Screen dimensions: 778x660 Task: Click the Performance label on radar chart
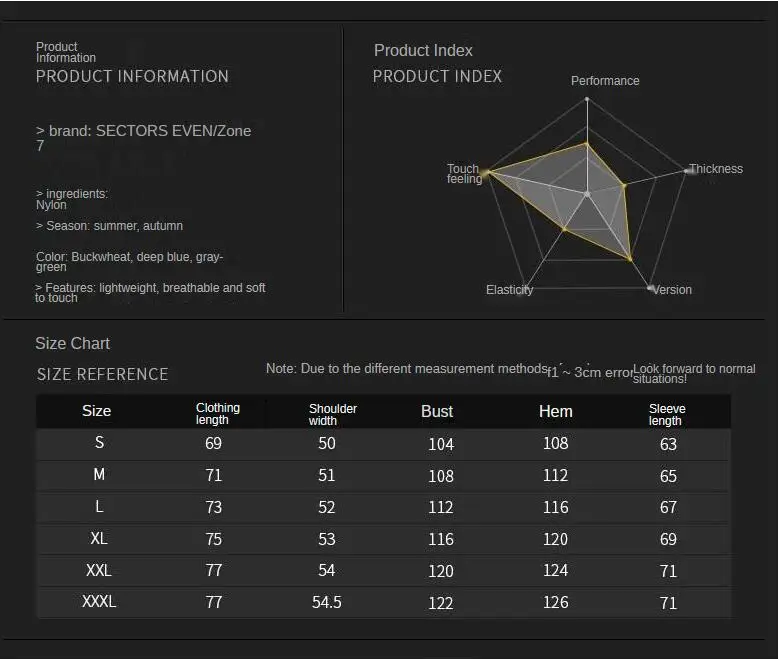[605, 81]
